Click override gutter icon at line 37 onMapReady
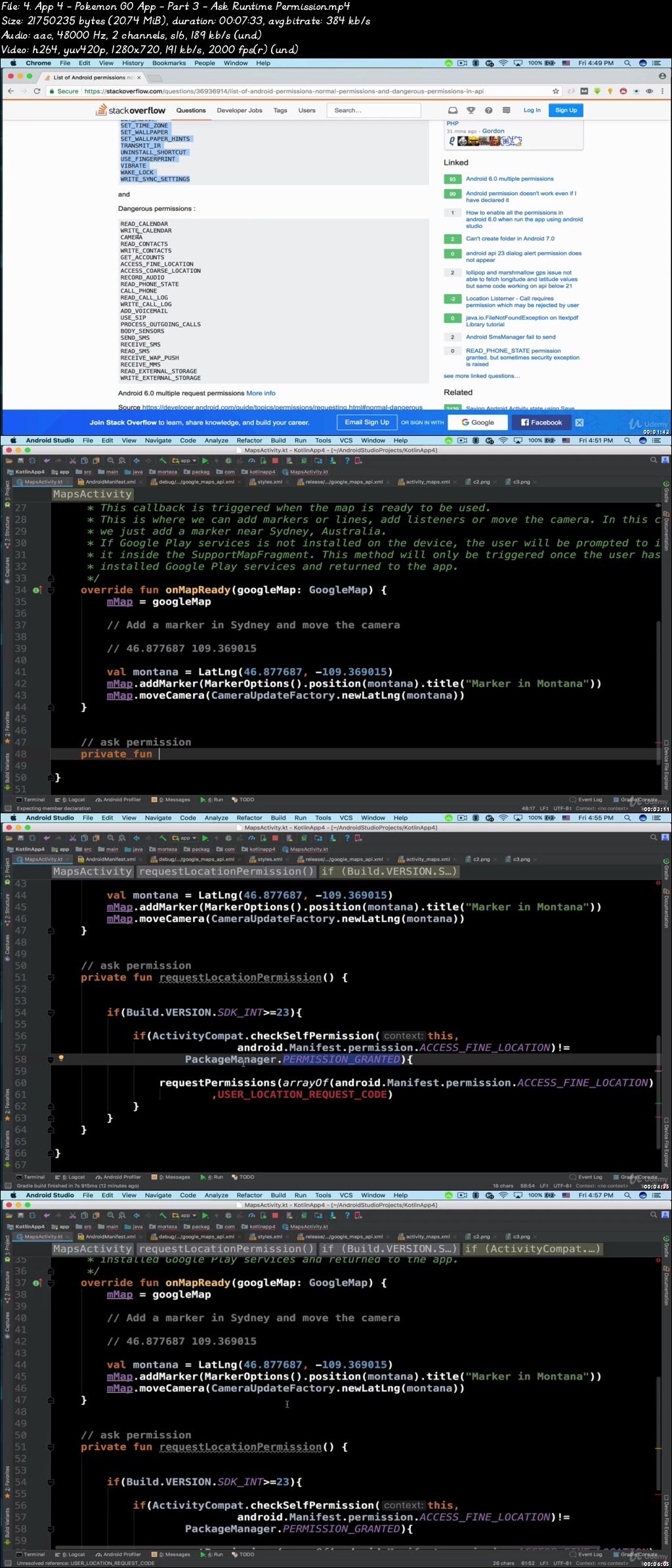The width and height of the screenshot is (672, 1568). (37, 1282)
